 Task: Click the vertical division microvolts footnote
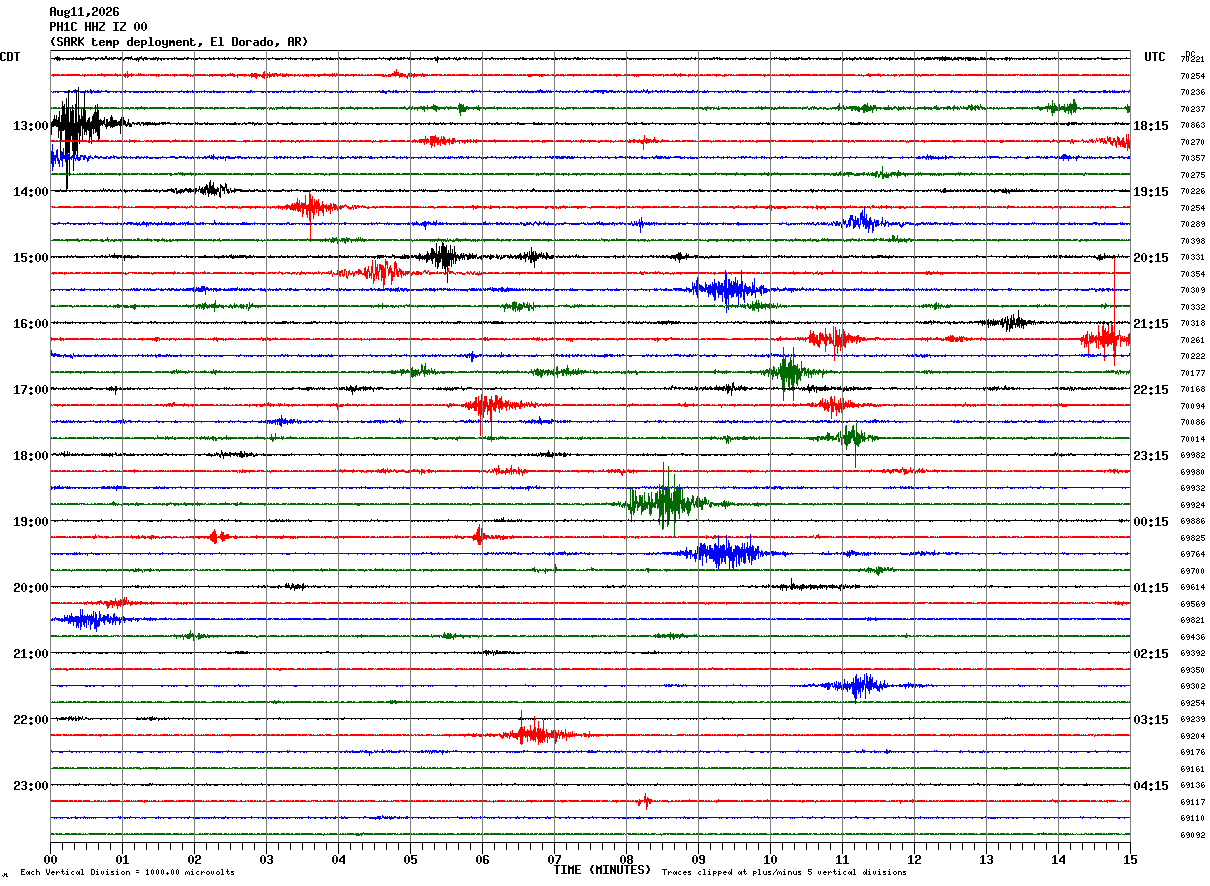127,872
